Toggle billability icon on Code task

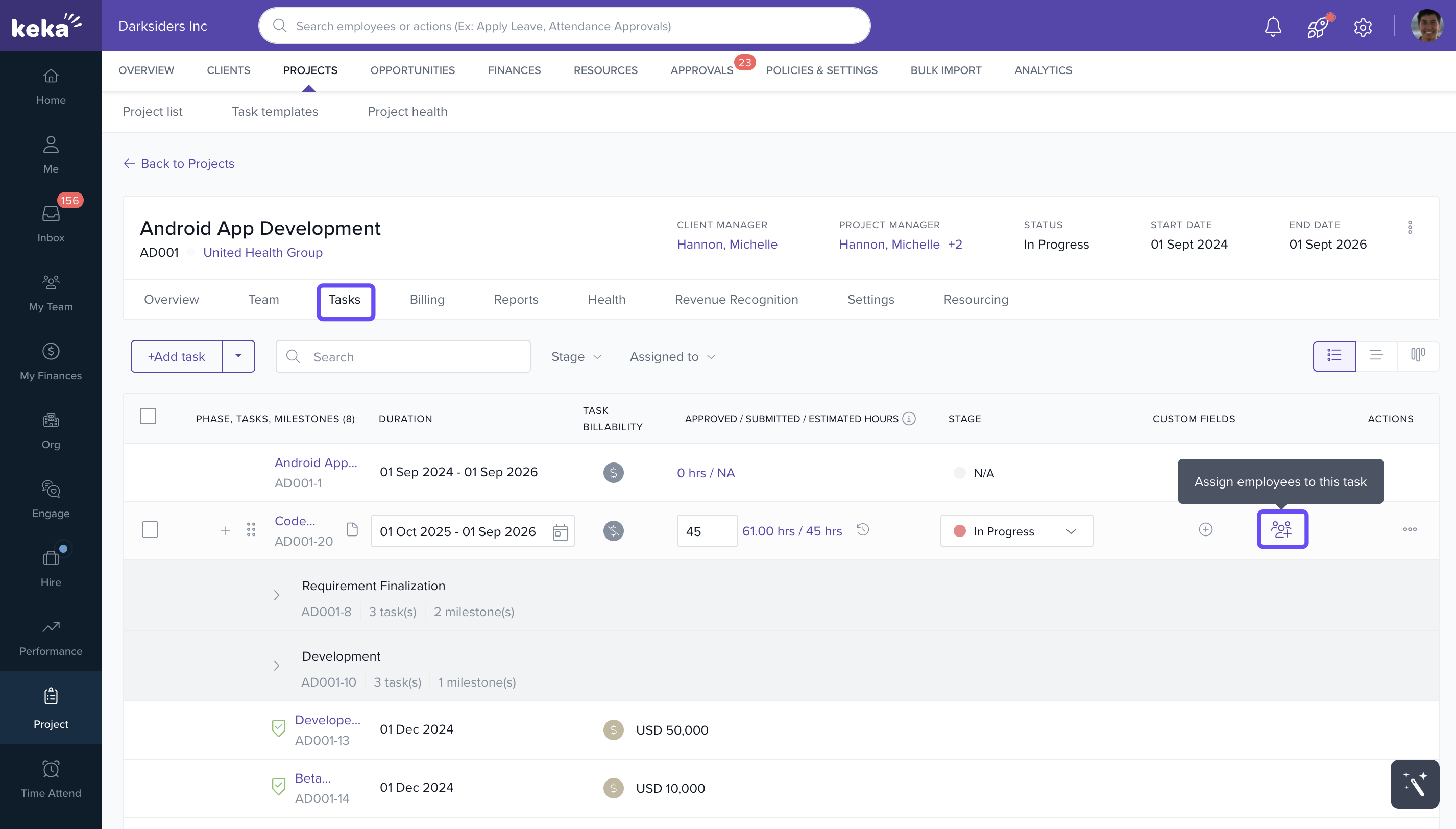(613, 531)
